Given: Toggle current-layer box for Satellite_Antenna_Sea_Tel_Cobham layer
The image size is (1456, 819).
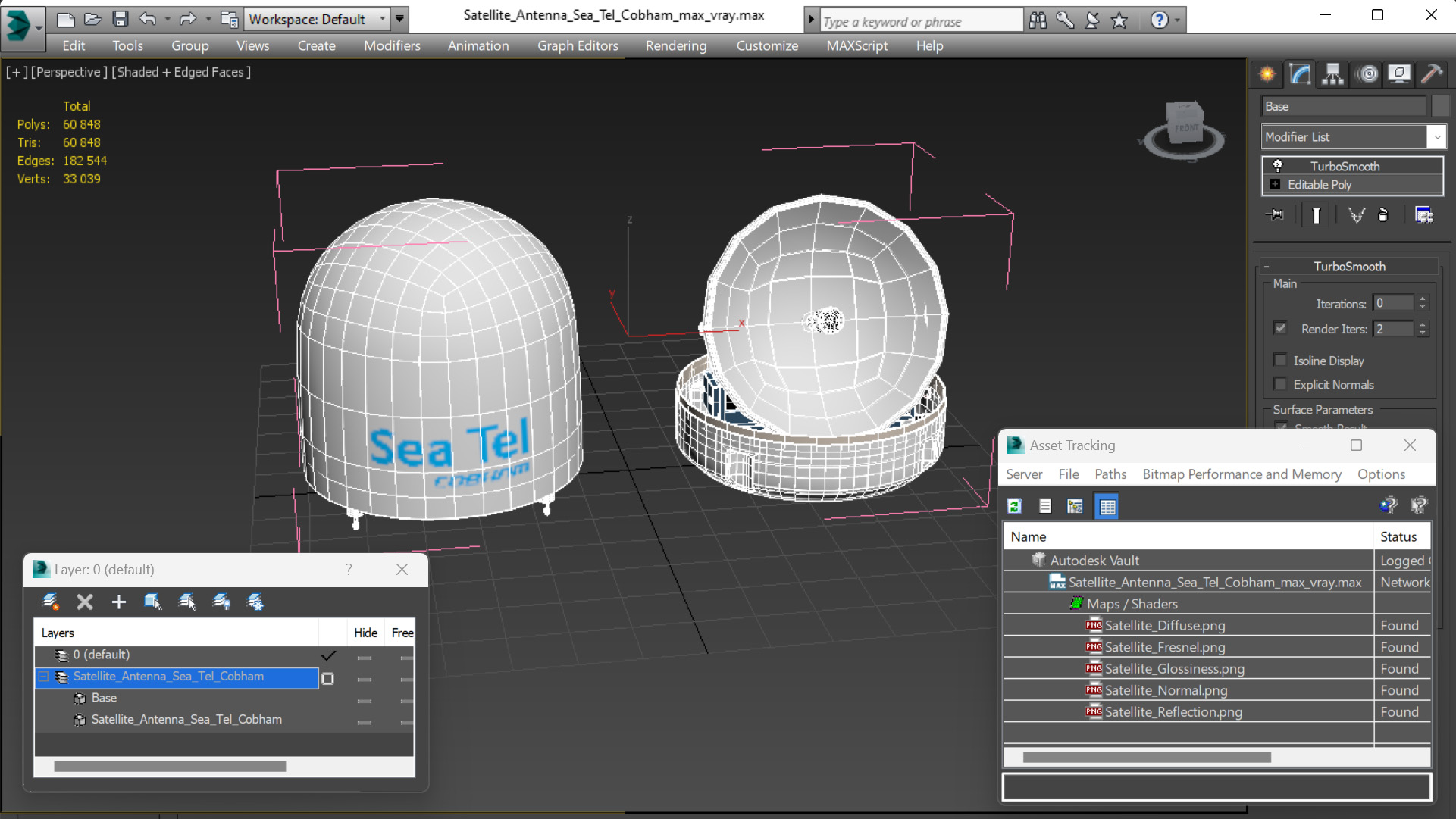Looking at the screenshot, I should click(327, 678).
